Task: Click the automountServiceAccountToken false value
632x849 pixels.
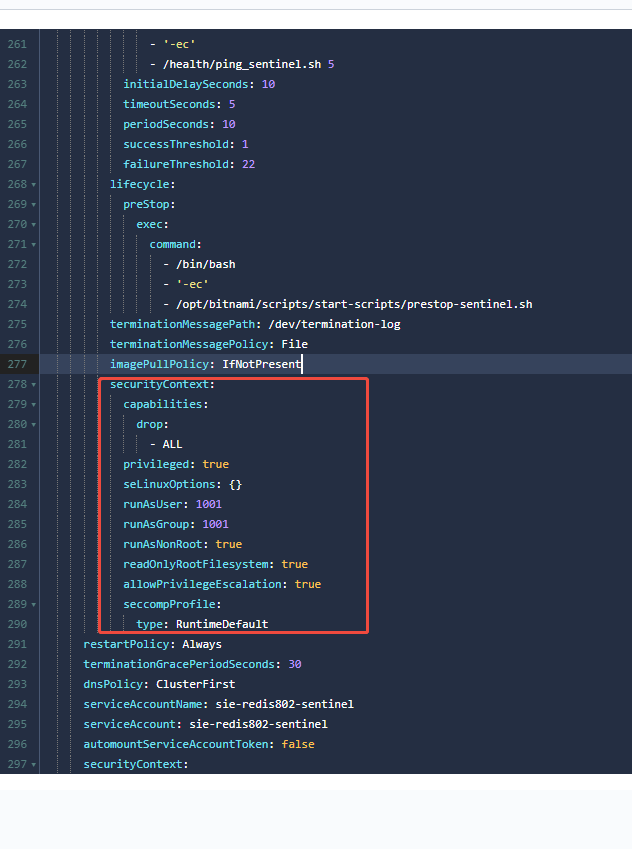Action: pyautogui.click(x=290, y=744)
